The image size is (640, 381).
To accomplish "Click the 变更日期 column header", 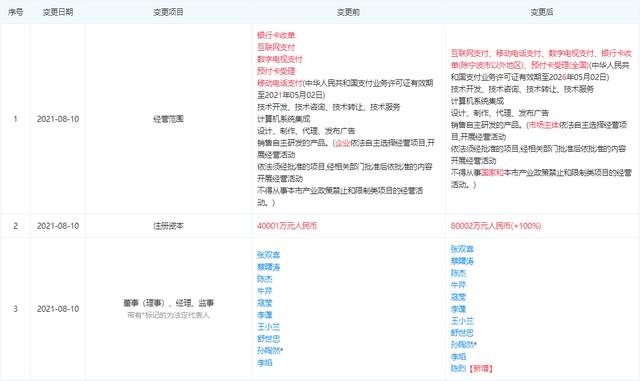I will click(x=58, y=12).
